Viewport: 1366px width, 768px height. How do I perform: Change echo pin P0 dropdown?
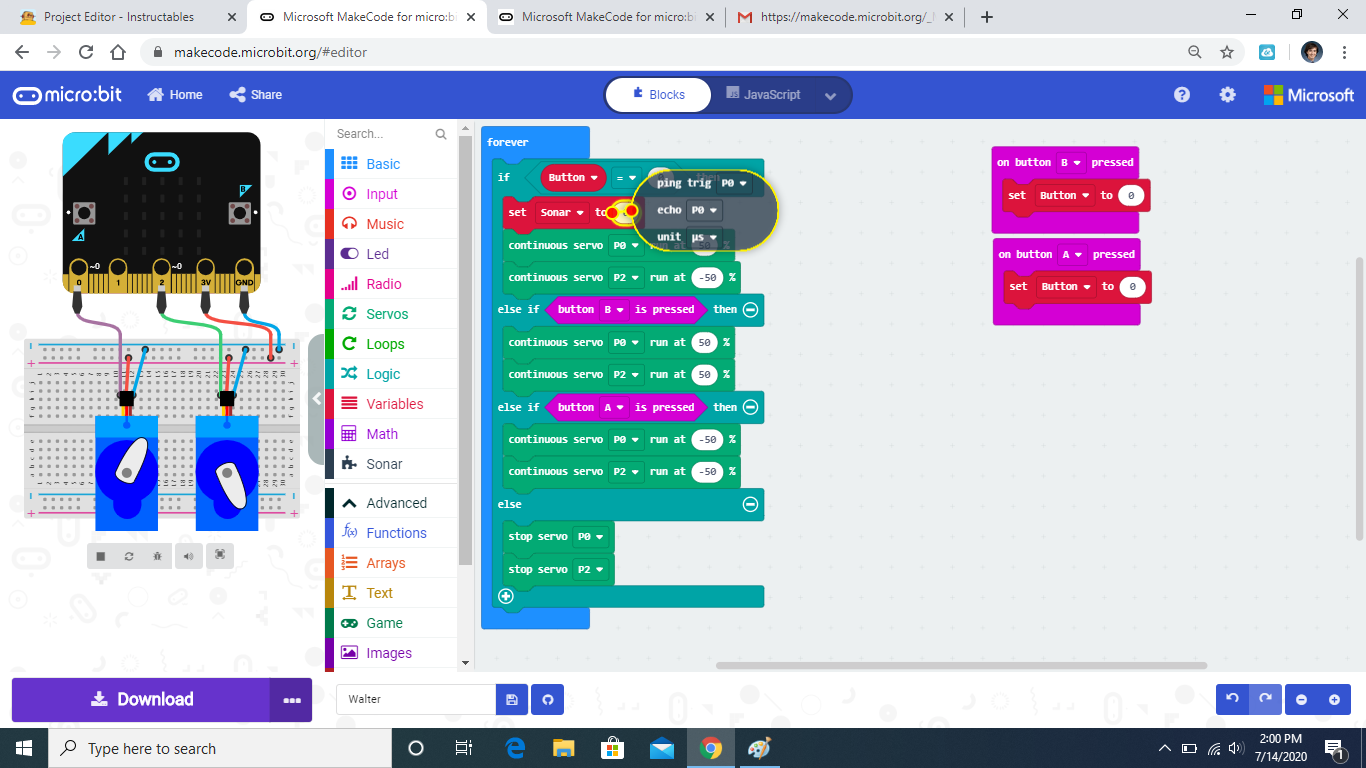[705, 211]
